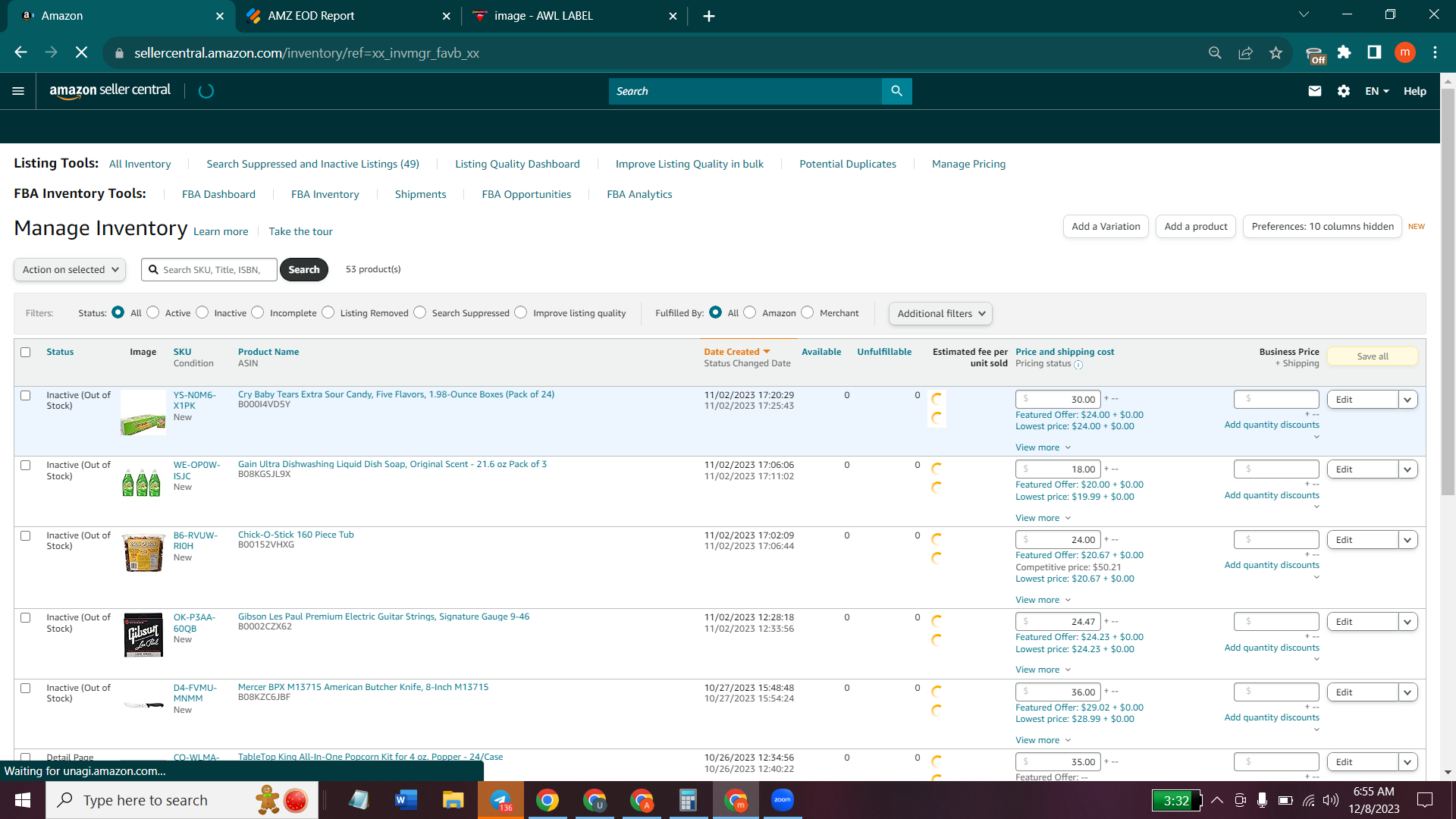Open File Explorer from taskbar
The height and width of the screenshot is (819, 1456).
pos(453,800)
